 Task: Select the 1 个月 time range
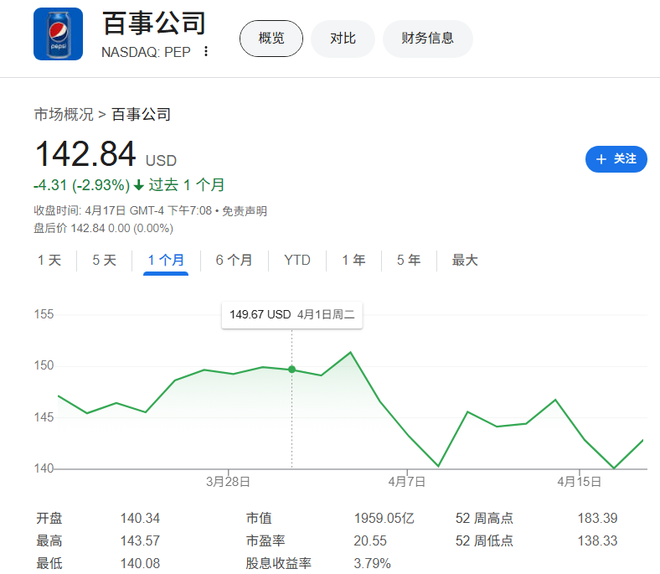point(166,260)
